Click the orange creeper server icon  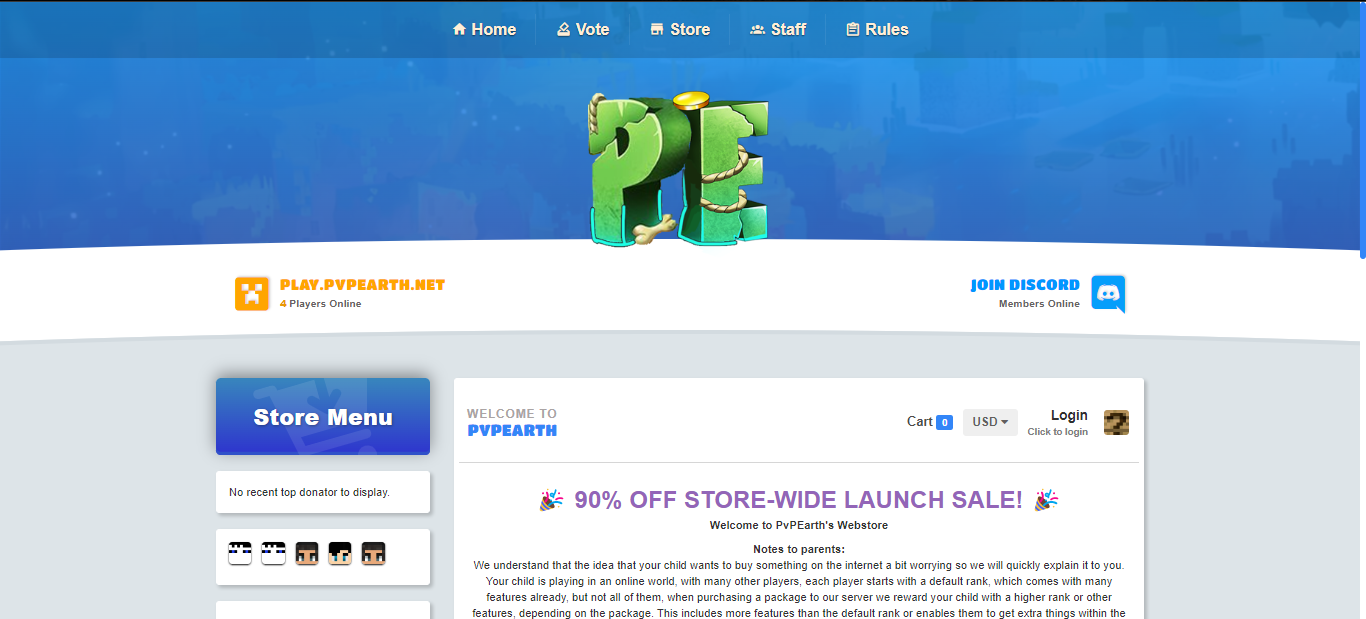click(x=252, y=294)
